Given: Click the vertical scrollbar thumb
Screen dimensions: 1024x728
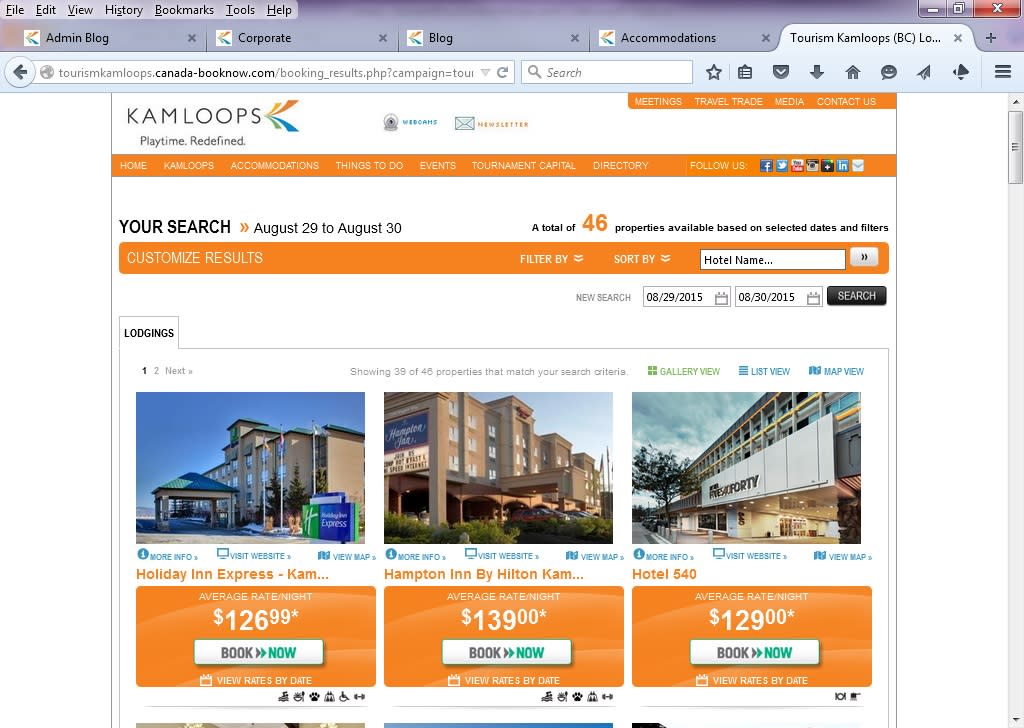Looking at the screenshot, I should pos(1015,148).
